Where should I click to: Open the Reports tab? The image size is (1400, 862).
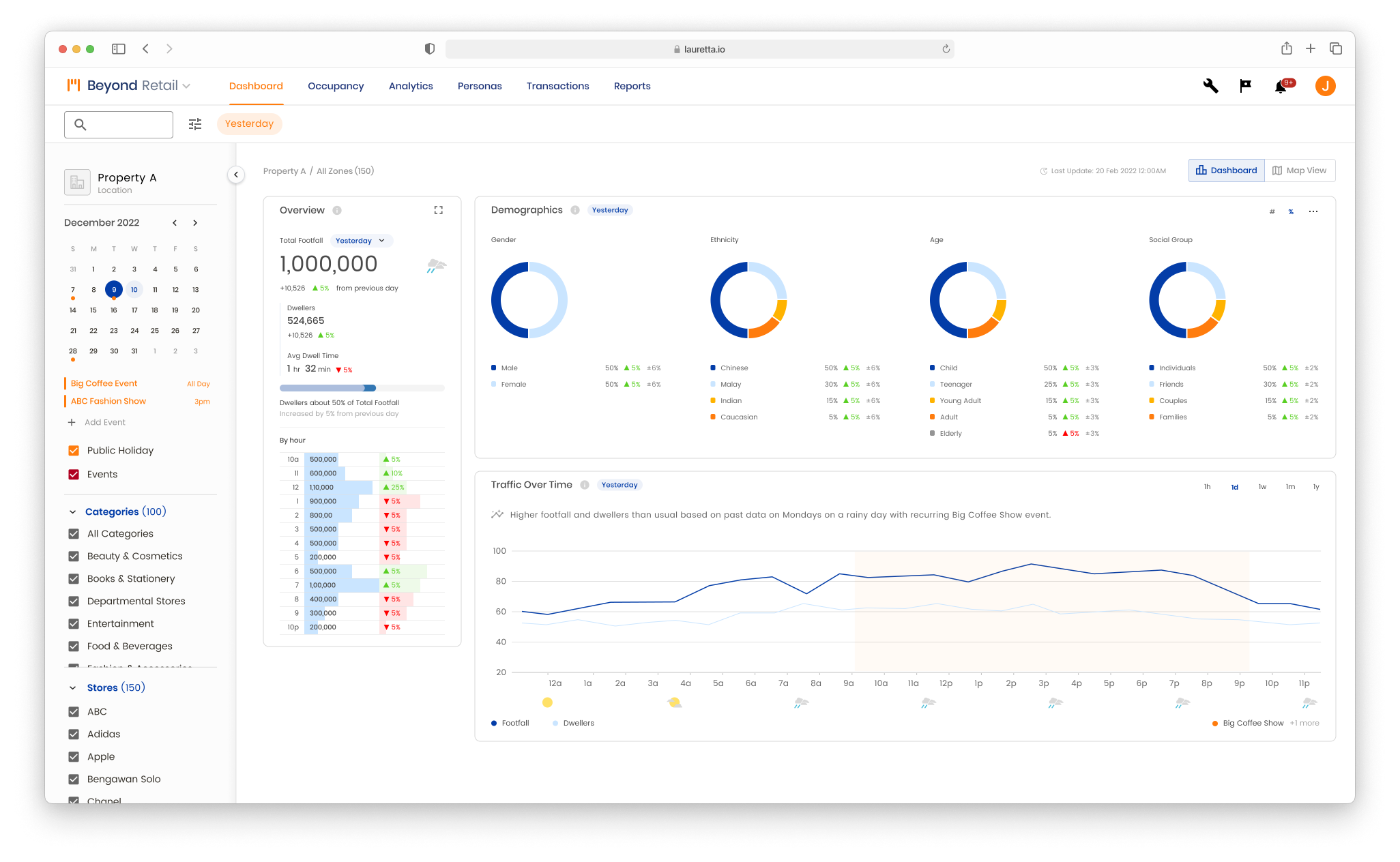[x=632, y=86]
